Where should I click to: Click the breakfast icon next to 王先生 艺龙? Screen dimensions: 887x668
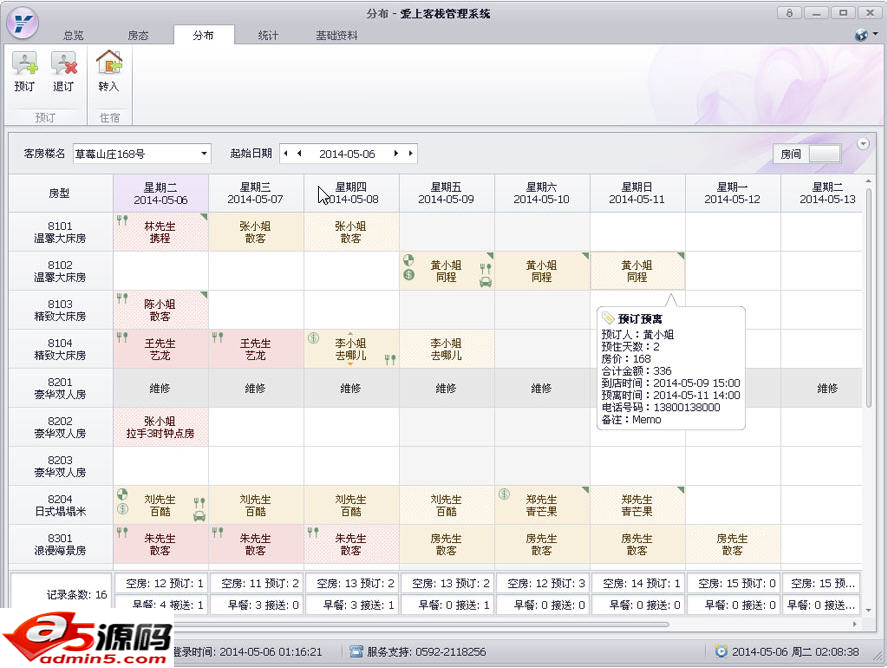(x=122, y=336)
